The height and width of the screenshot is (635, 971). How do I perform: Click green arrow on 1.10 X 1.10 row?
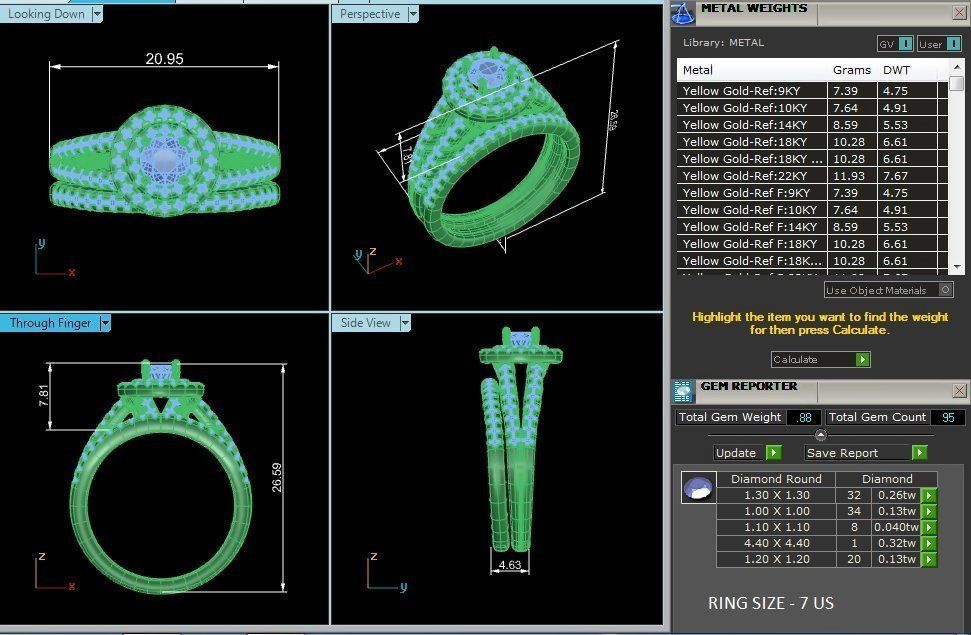pos(928,527)
